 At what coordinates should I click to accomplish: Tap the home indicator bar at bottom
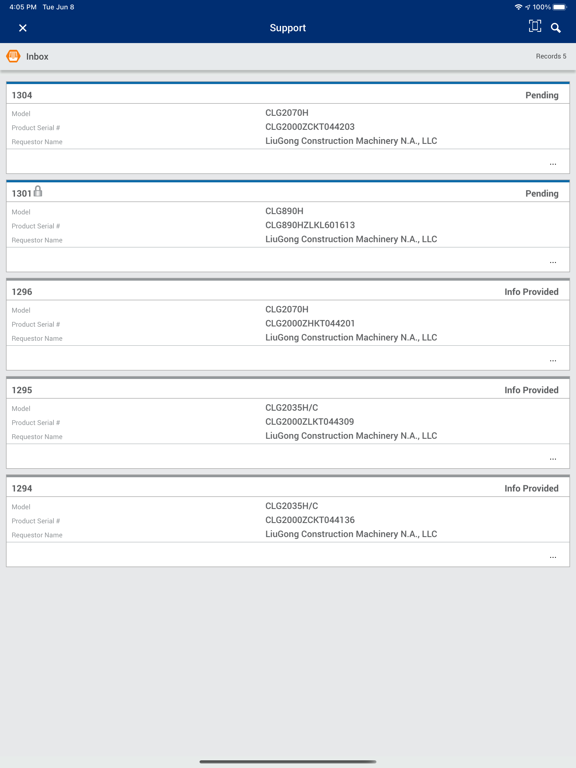(x=288, y=762)
